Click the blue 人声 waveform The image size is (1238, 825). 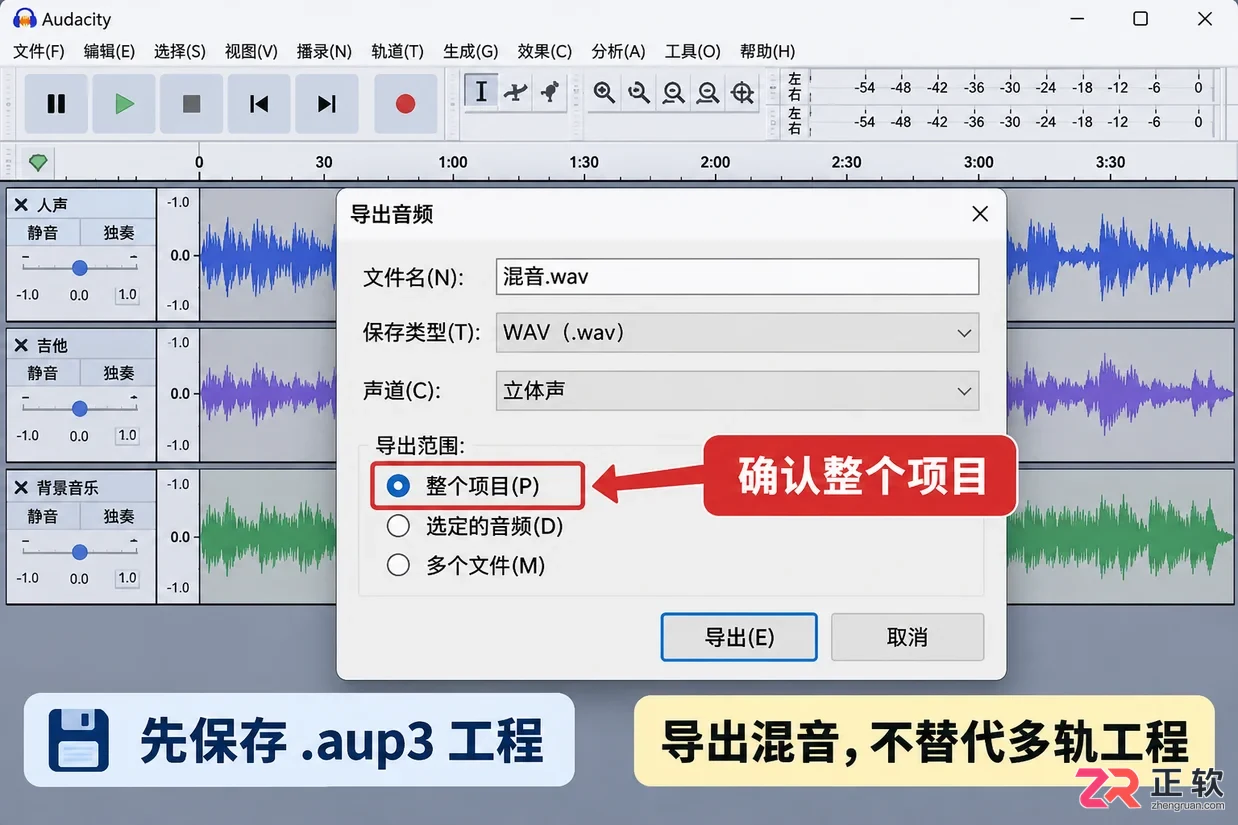click(x=1121, y=256)
